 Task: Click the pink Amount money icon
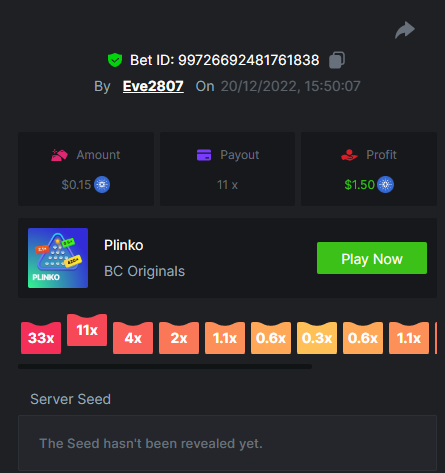point(59,155)
